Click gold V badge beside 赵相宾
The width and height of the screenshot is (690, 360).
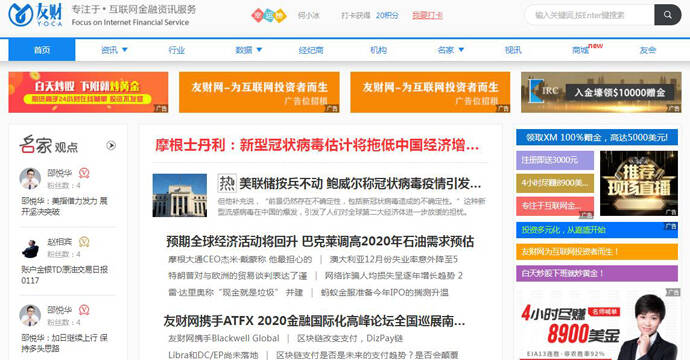click(84, 242)
